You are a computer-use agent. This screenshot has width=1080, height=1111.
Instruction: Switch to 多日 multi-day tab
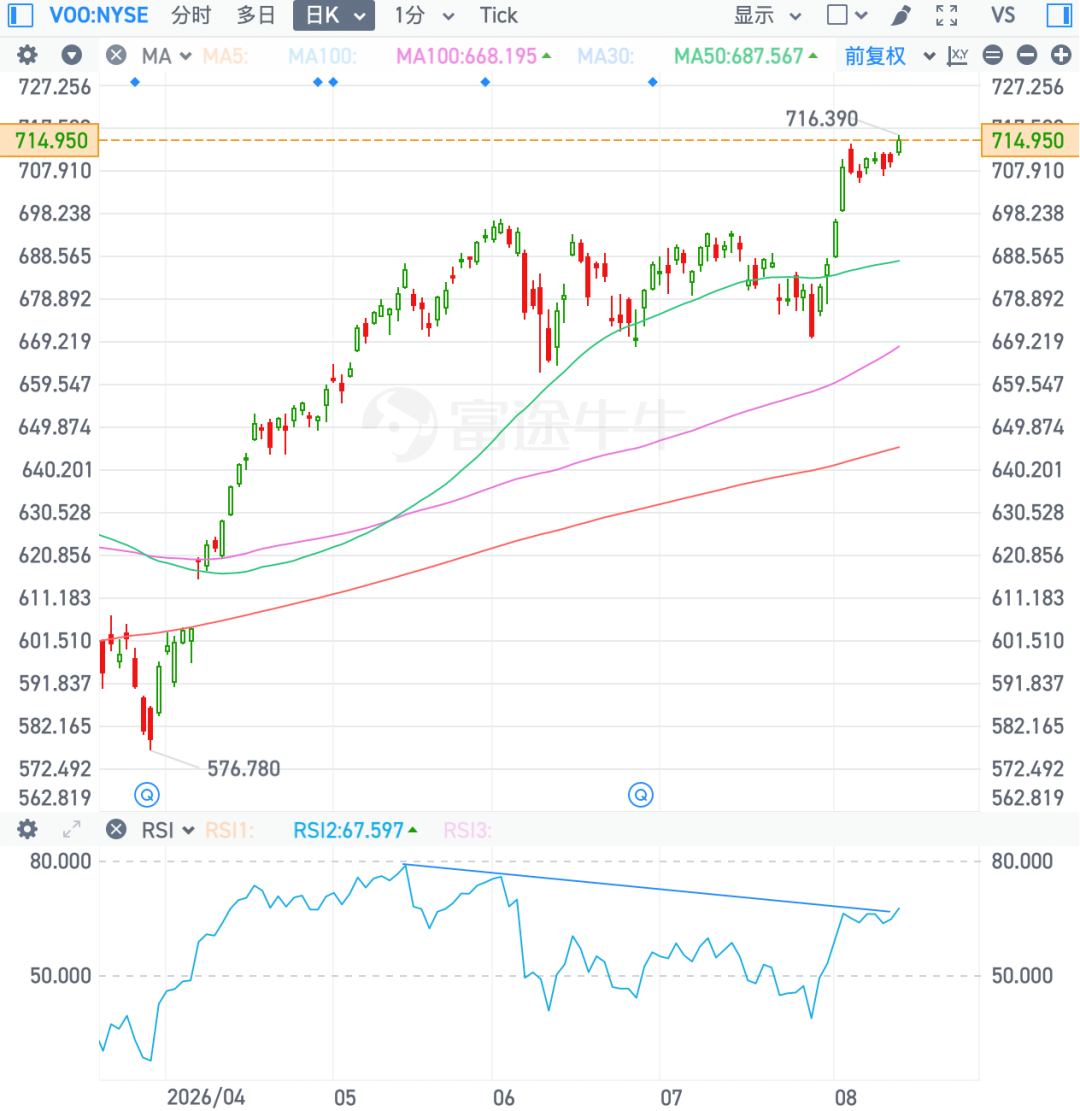(256, 15)
